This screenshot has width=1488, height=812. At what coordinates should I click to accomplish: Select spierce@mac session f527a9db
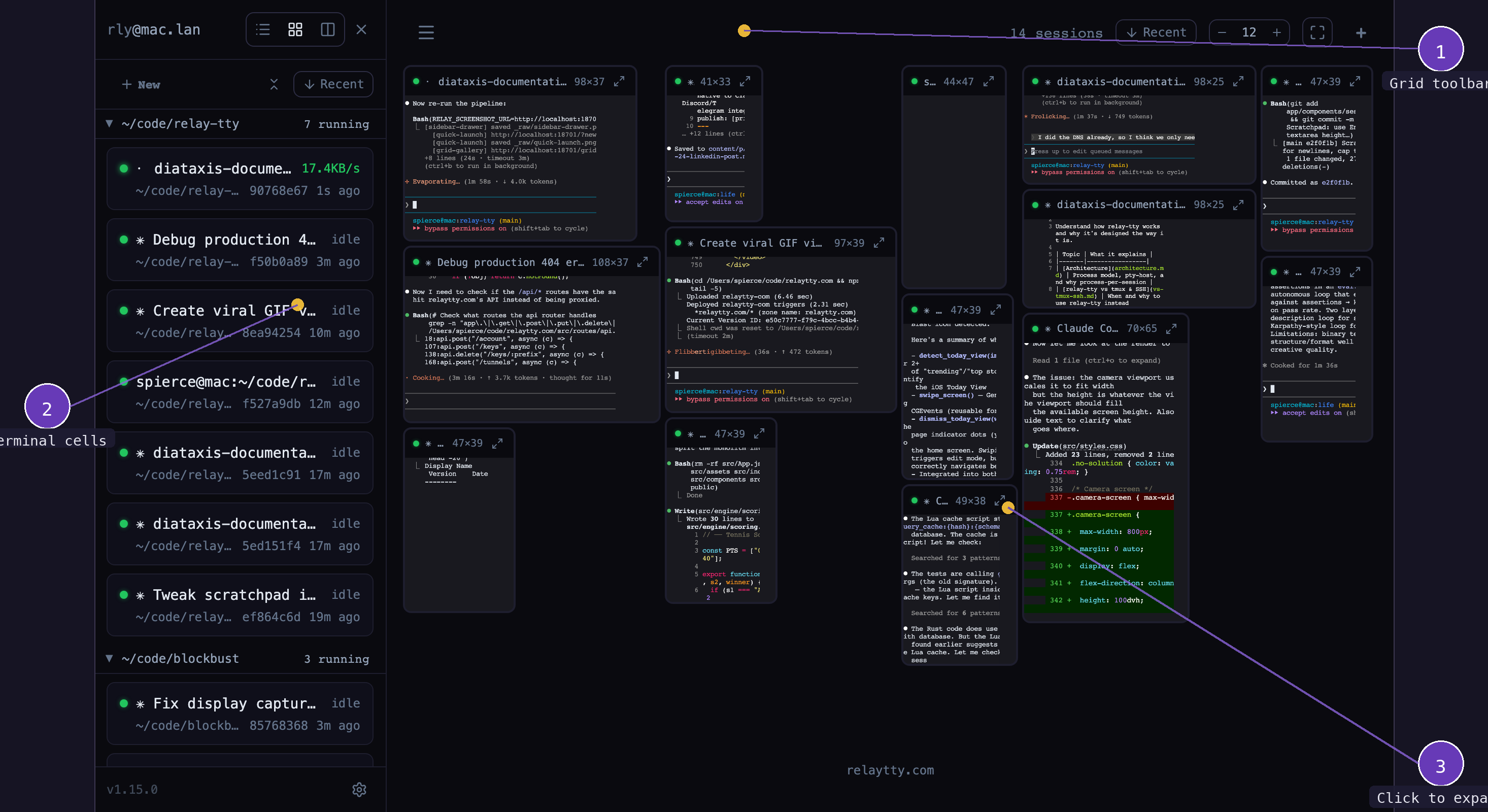[x=240, y=392]
